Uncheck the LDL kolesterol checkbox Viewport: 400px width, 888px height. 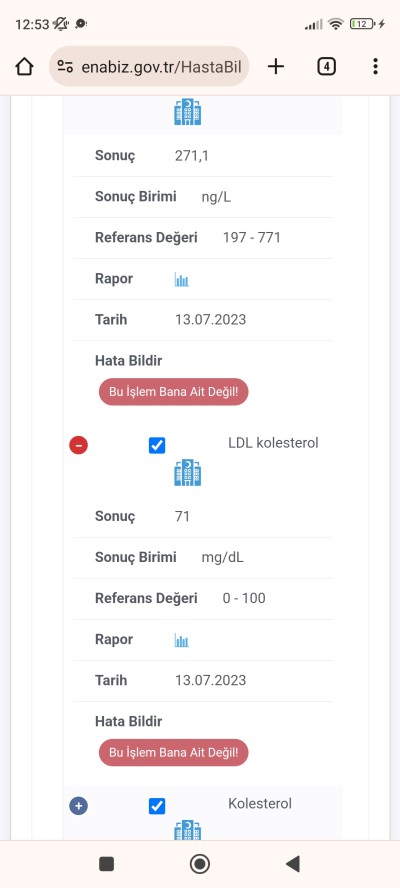click(157, 446)
